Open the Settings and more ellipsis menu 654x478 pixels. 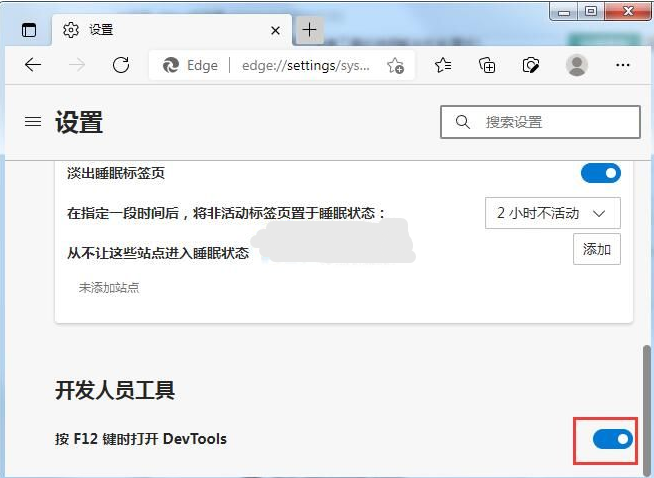coord(623,65)
